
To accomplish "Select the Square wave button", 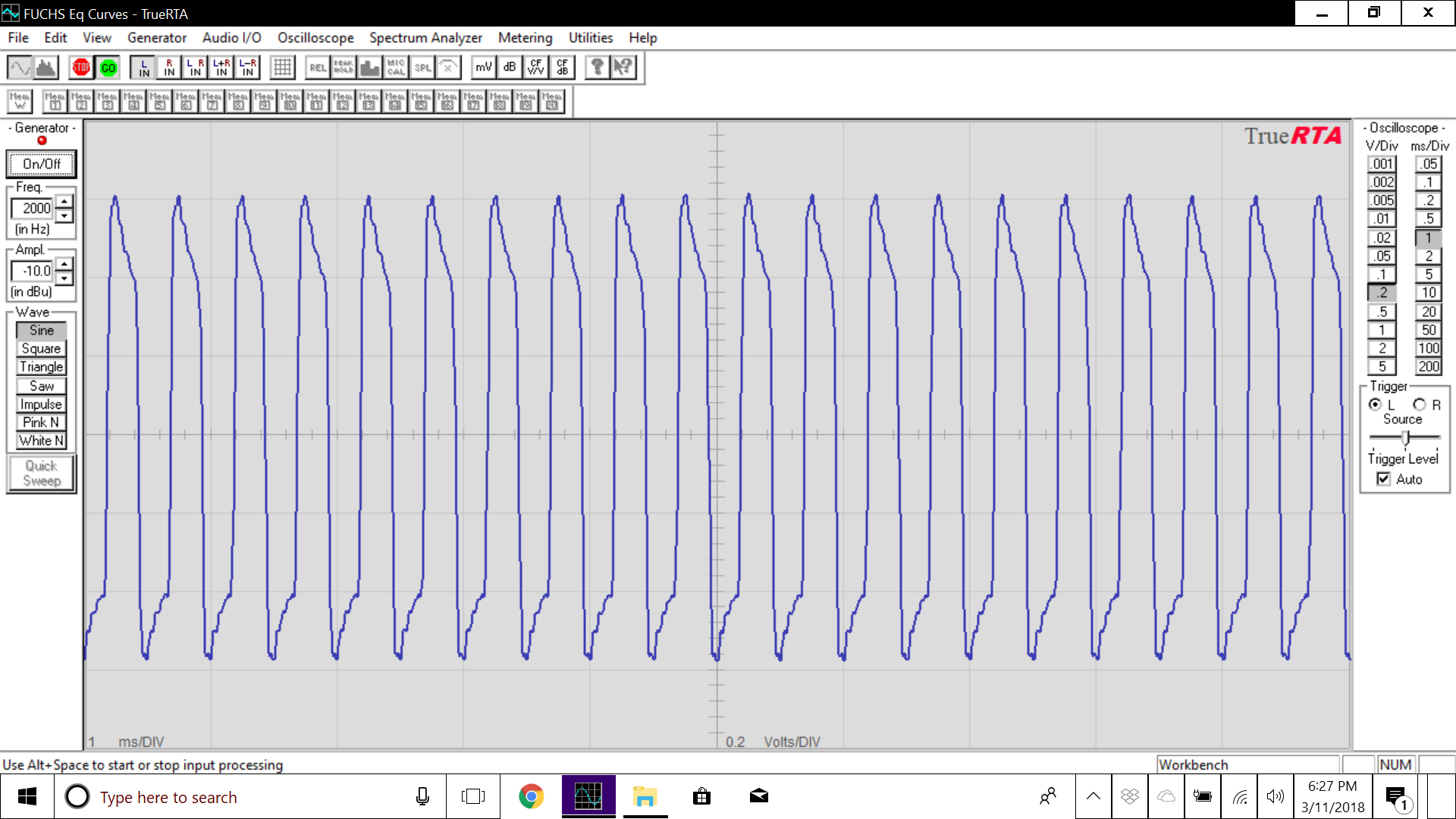I will click(x=41, y=349).
